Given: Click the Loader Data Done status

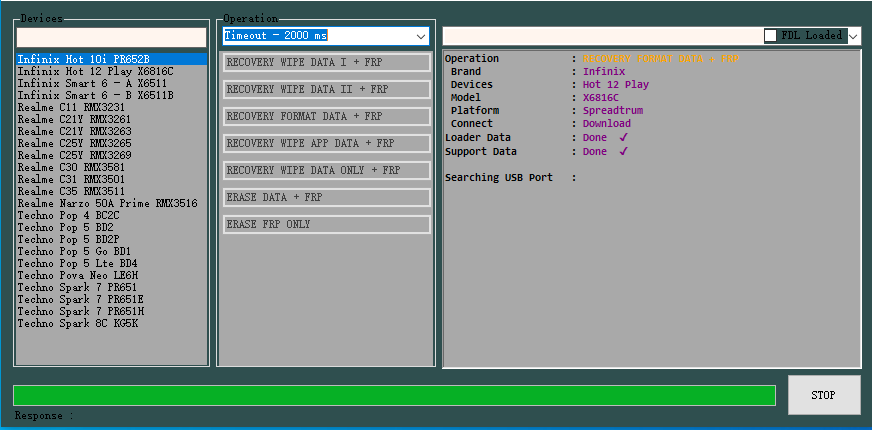Looking at the screenshot, I should click(605, 137).
